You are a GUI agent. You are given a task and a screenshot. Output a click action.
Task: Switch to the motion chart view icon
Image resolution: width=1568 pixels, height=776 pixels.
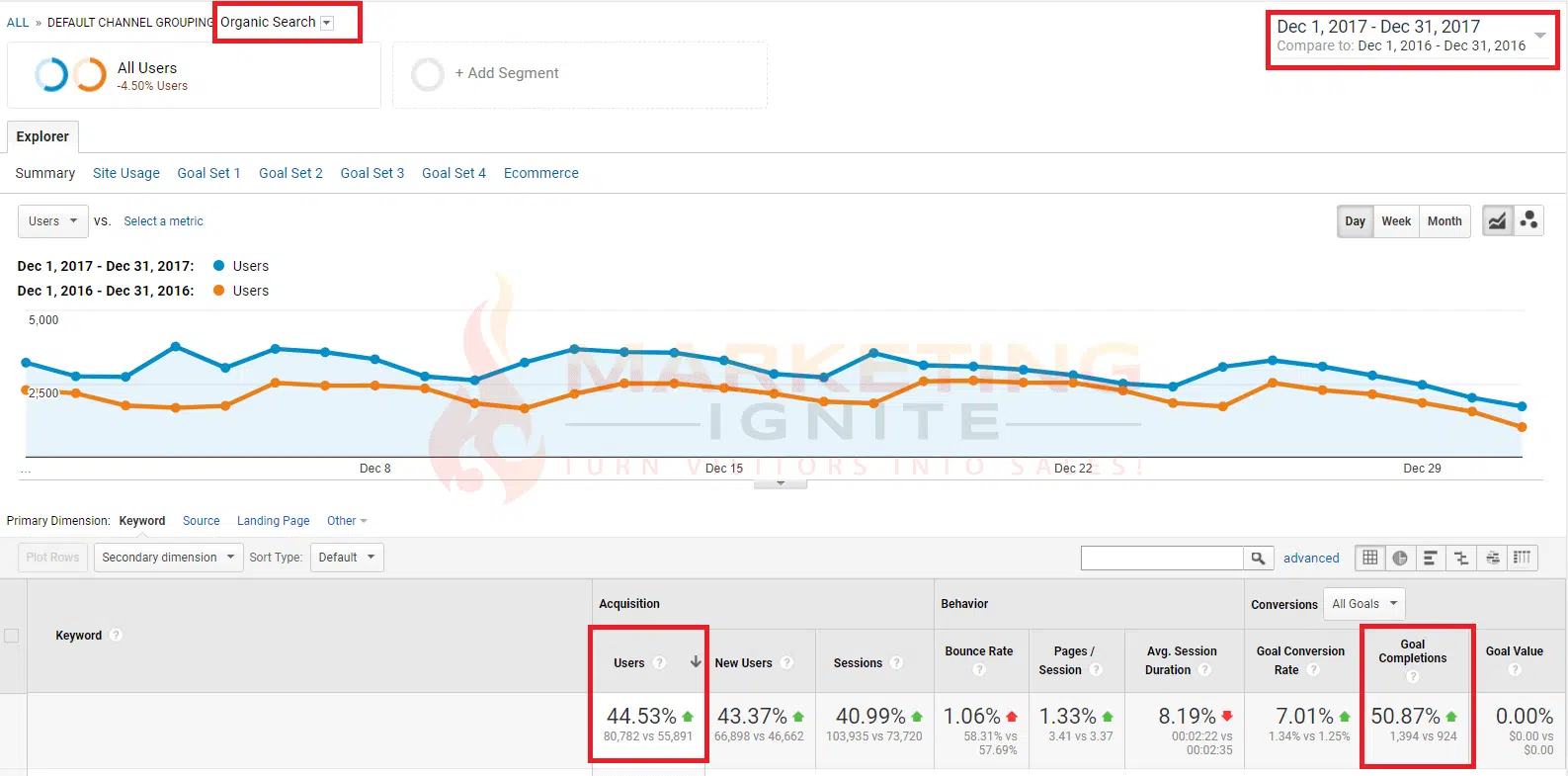pyautogui.click(x=1528, y=221)
